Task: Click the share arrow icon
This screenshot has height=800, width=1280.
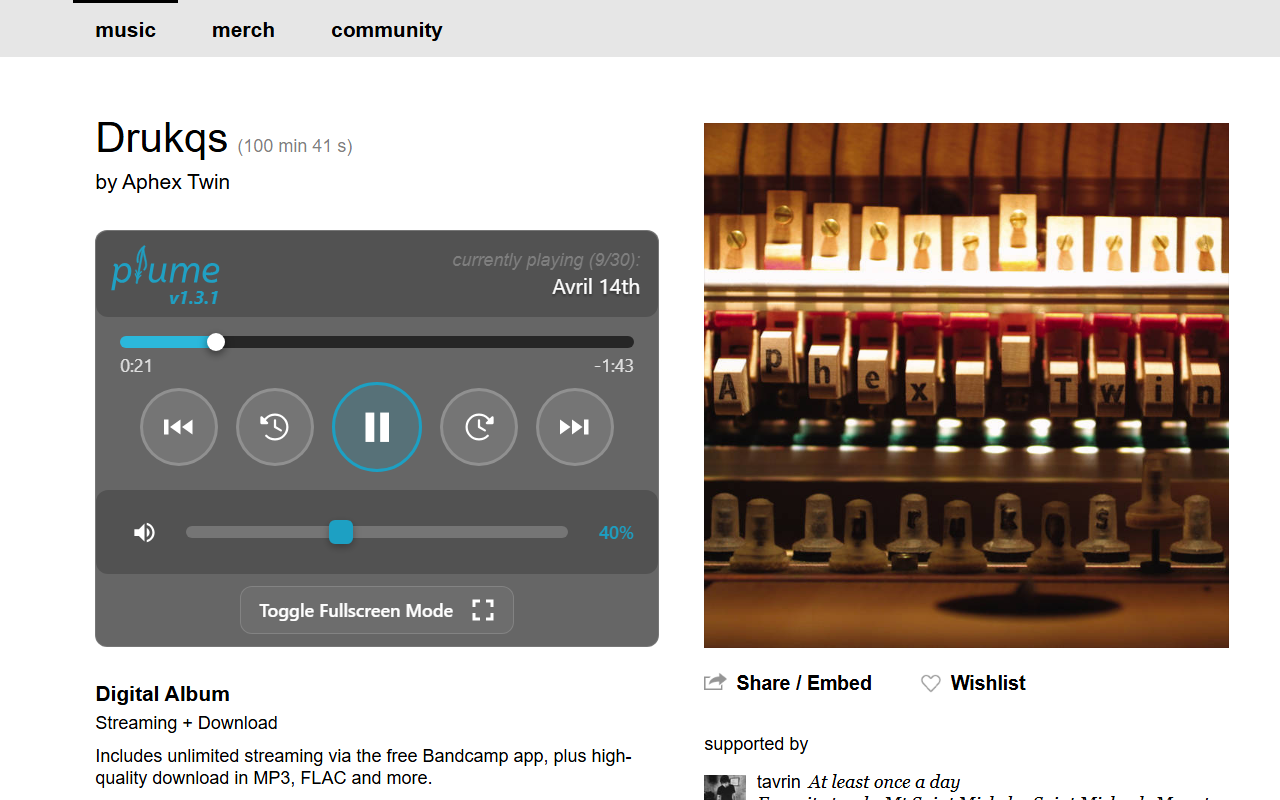Action: [715, 682]
